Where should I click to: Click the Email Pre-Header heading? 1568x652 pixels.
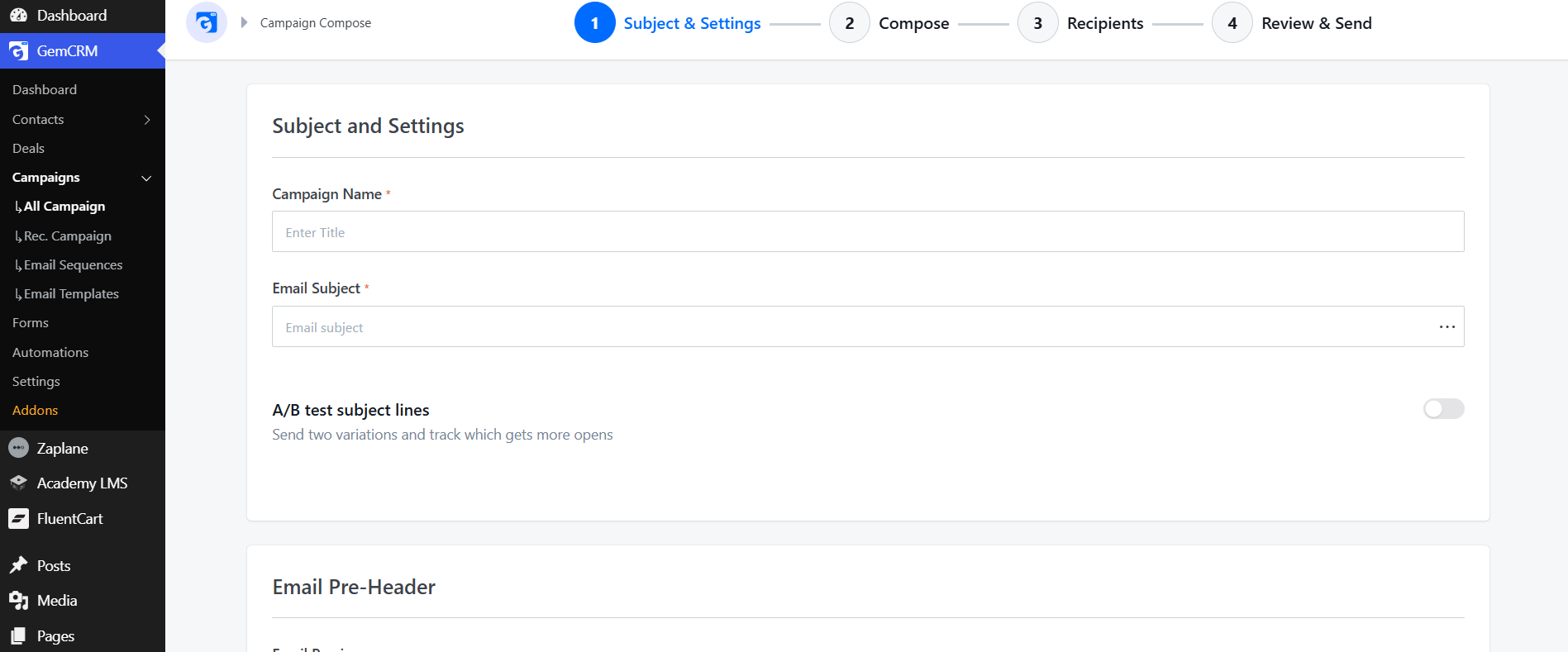(x=354, y=587)
